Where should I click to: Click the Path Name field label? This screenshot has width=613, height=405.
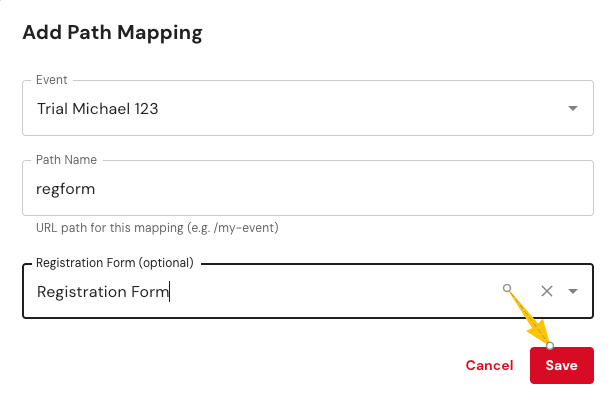tap(66, 159)
